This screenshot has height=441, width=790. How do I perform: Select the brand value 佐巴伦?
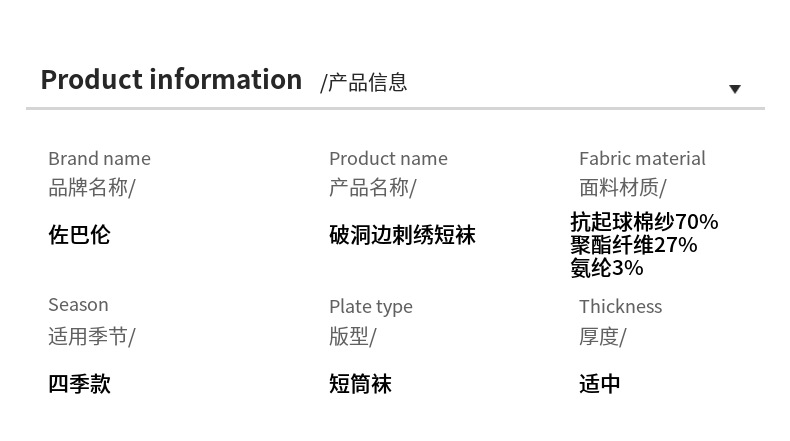click(79, 235)
